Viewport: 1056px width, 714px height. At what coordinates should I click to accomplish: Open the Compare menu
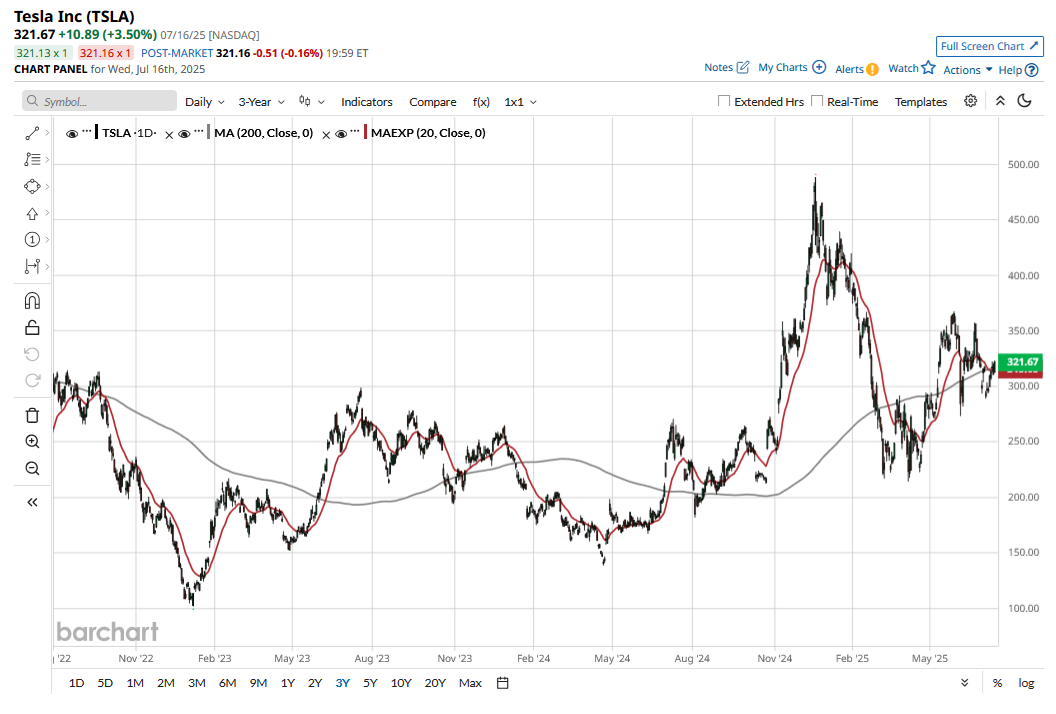pyautogui.click(x=432, y=102)
